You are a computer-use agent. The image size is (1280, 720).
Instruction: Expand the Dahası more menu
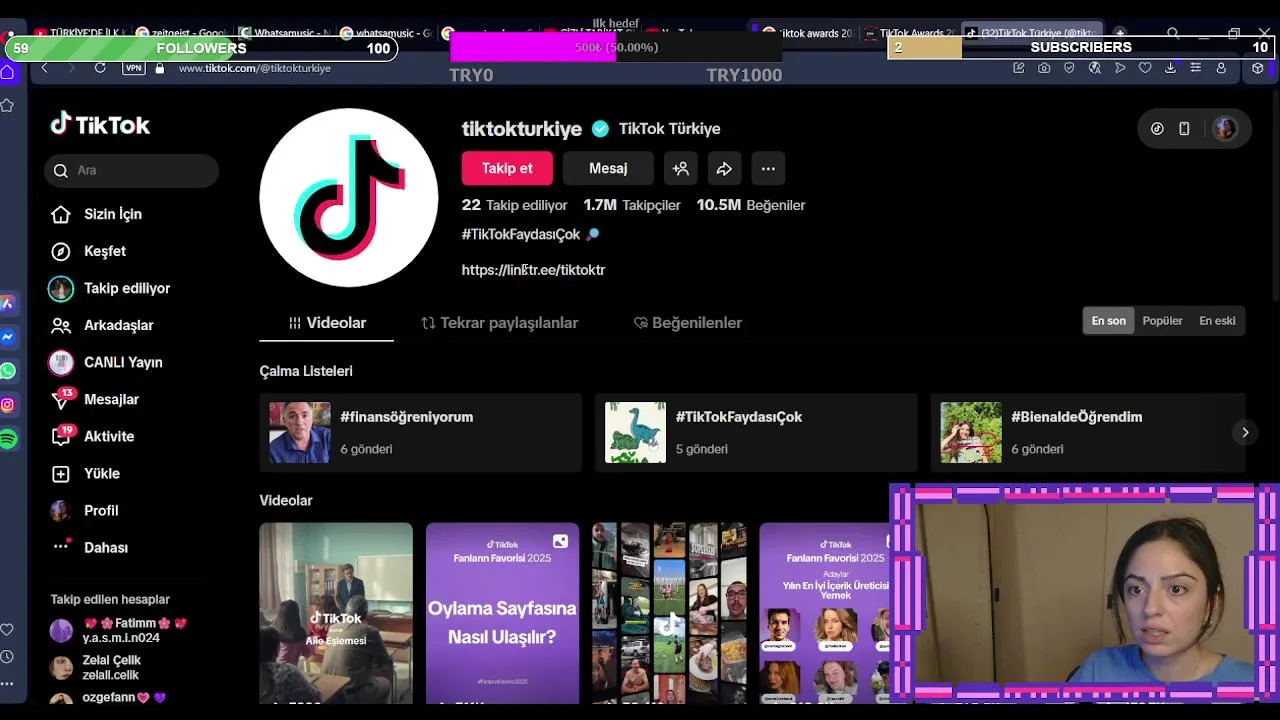coord(89,547)
